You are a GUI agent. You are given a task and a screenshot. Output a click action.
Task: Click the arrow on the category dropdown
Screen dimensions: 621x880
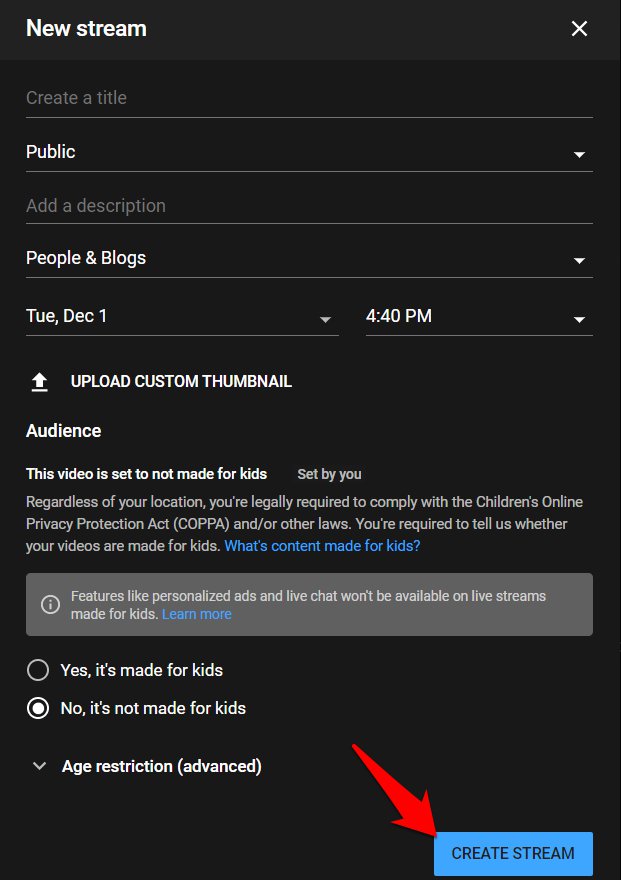click(579, 261)
